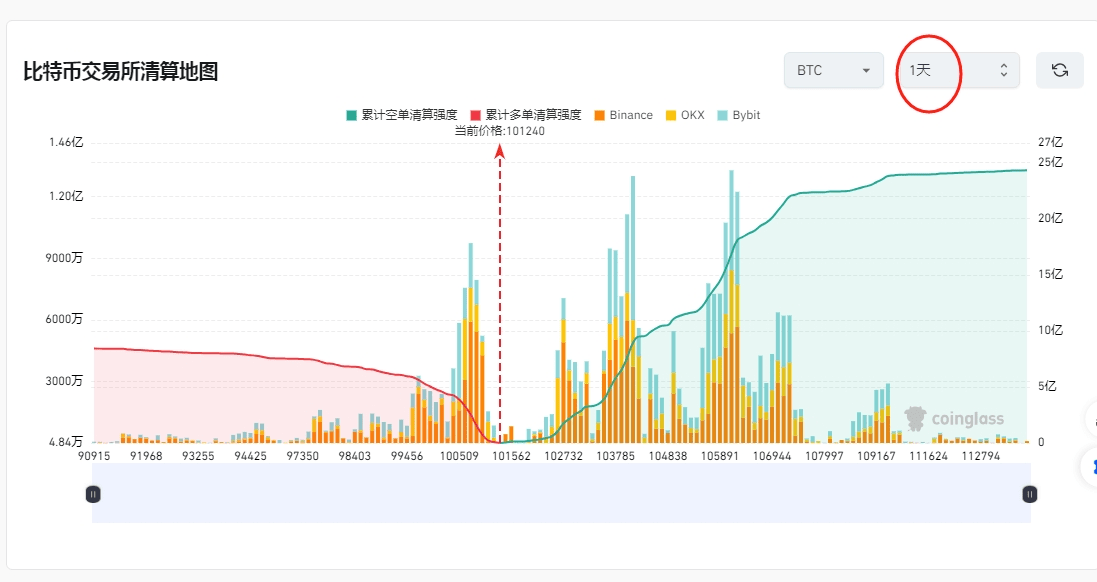The image size is (1097, 582).
Task: Click the refresh chart icon button
Action: coord(1059,70)
